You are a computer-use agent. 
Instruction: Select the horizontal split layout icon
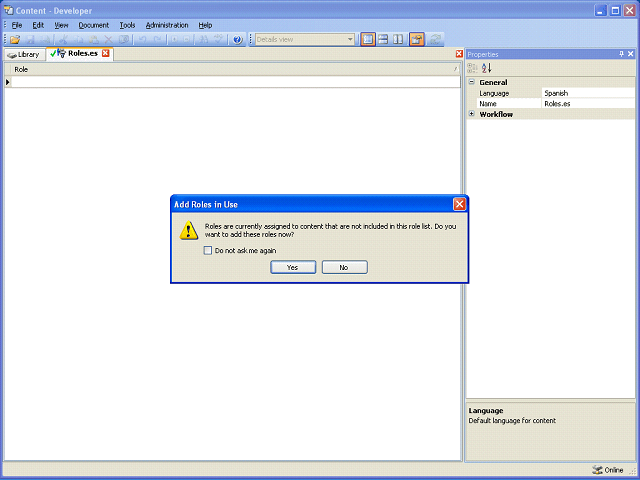(x=383, y=40)
